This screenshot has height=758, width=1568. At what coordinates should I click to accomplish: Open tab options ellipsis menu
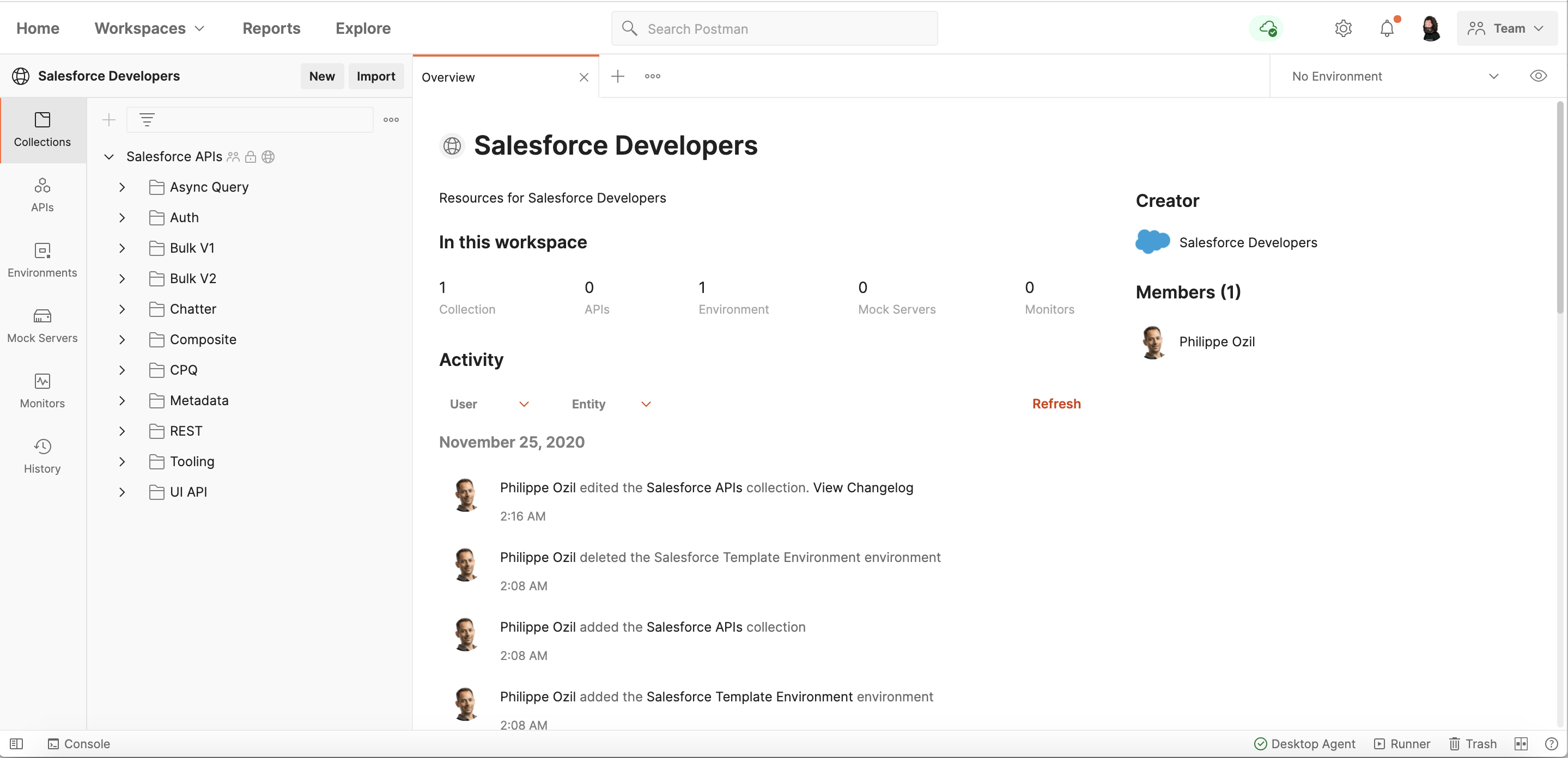pos(653,76)
